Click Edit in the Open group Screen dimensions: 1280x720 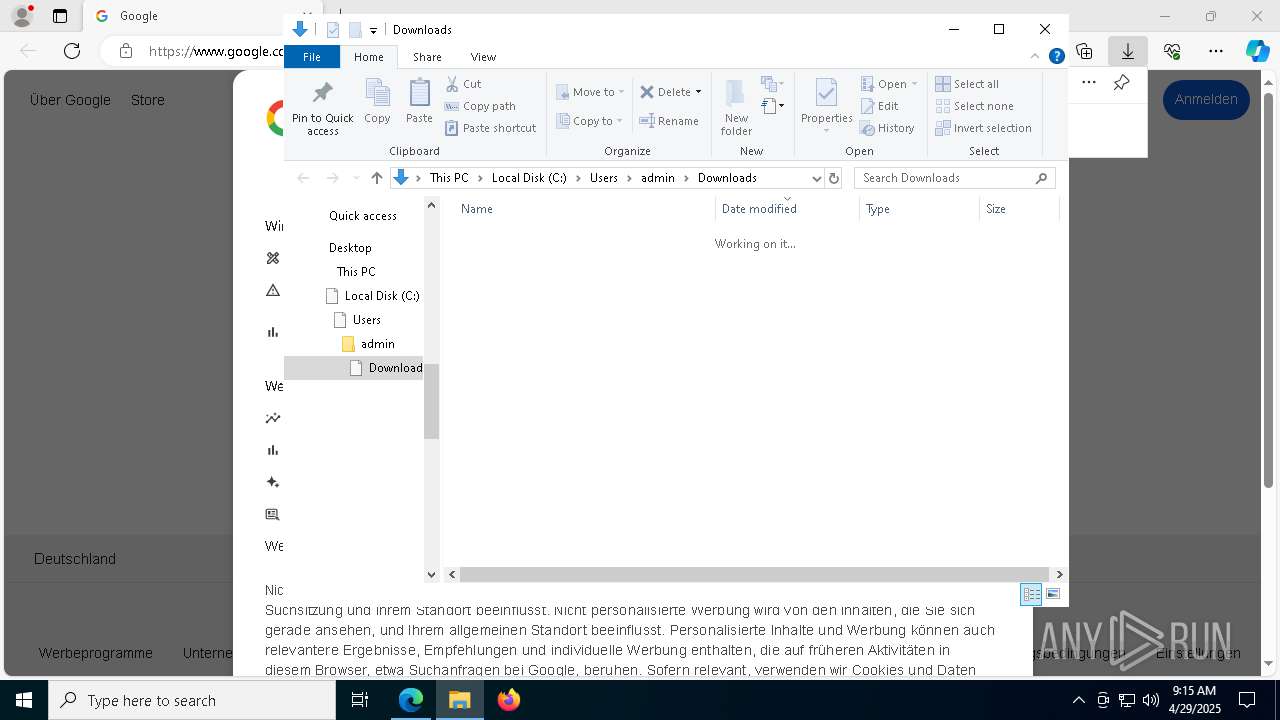(x=879, y=106)
